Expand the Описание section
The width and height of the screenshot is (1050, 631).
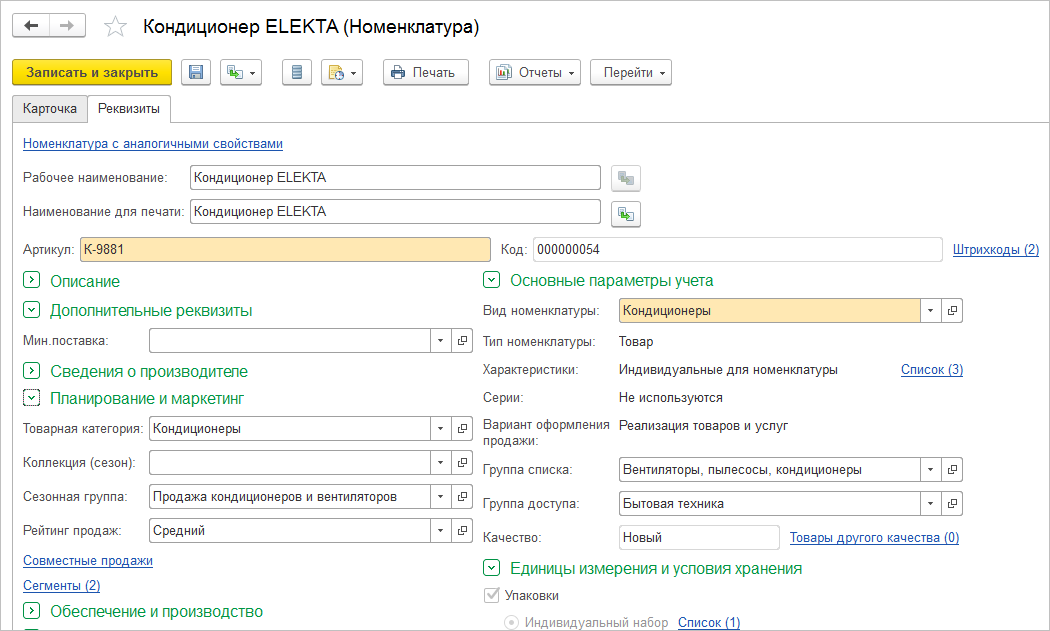pos(31,282)
